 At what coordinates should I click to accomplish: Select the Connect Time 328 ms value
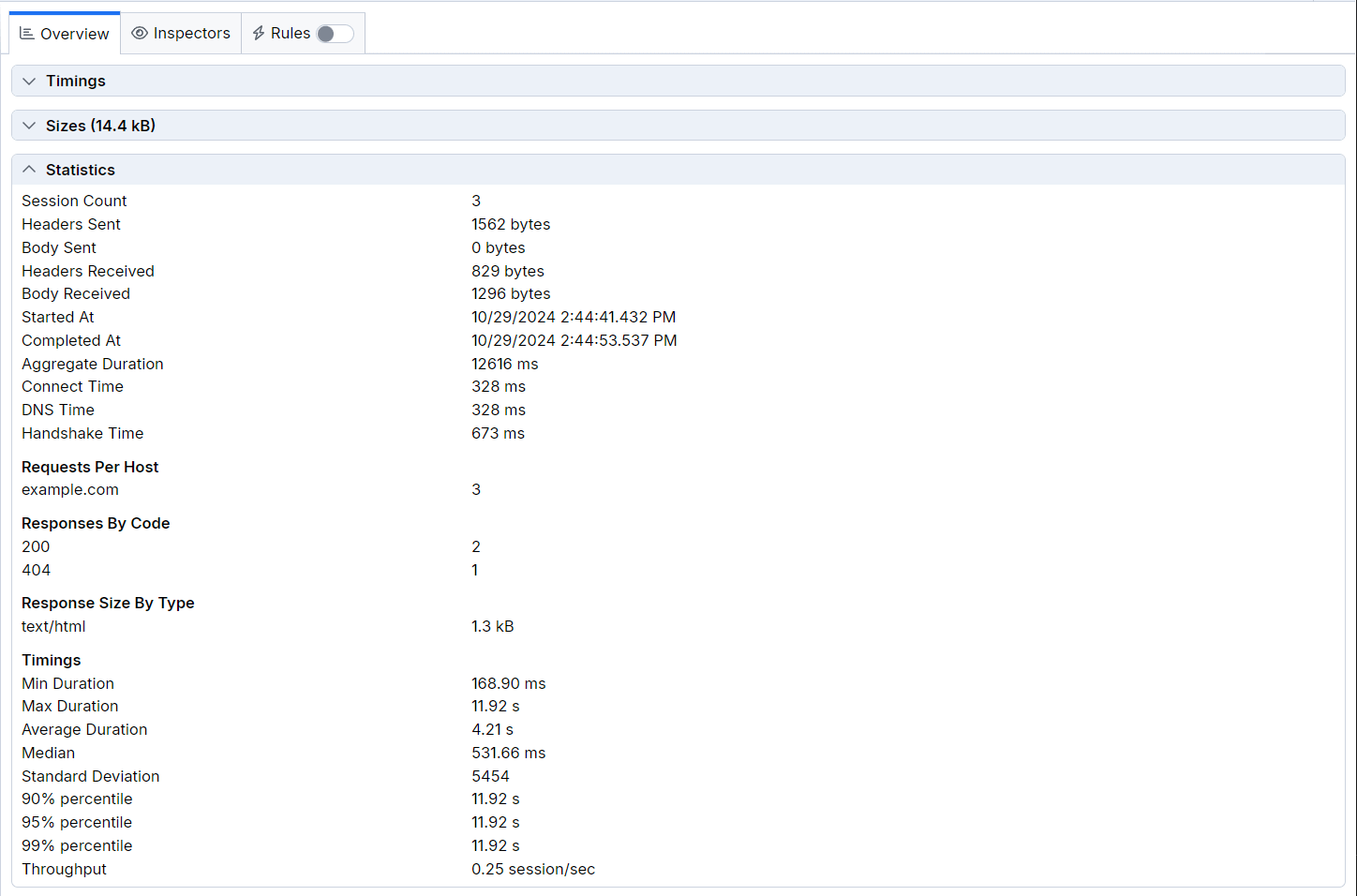click(x=499, y=386)
